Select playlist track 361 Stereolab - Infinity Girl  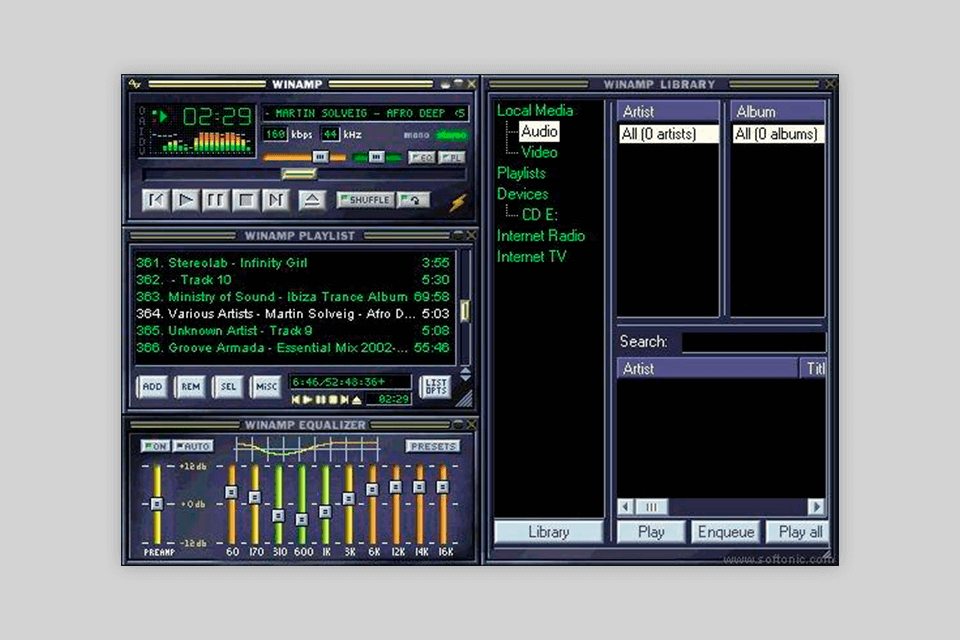293,263
